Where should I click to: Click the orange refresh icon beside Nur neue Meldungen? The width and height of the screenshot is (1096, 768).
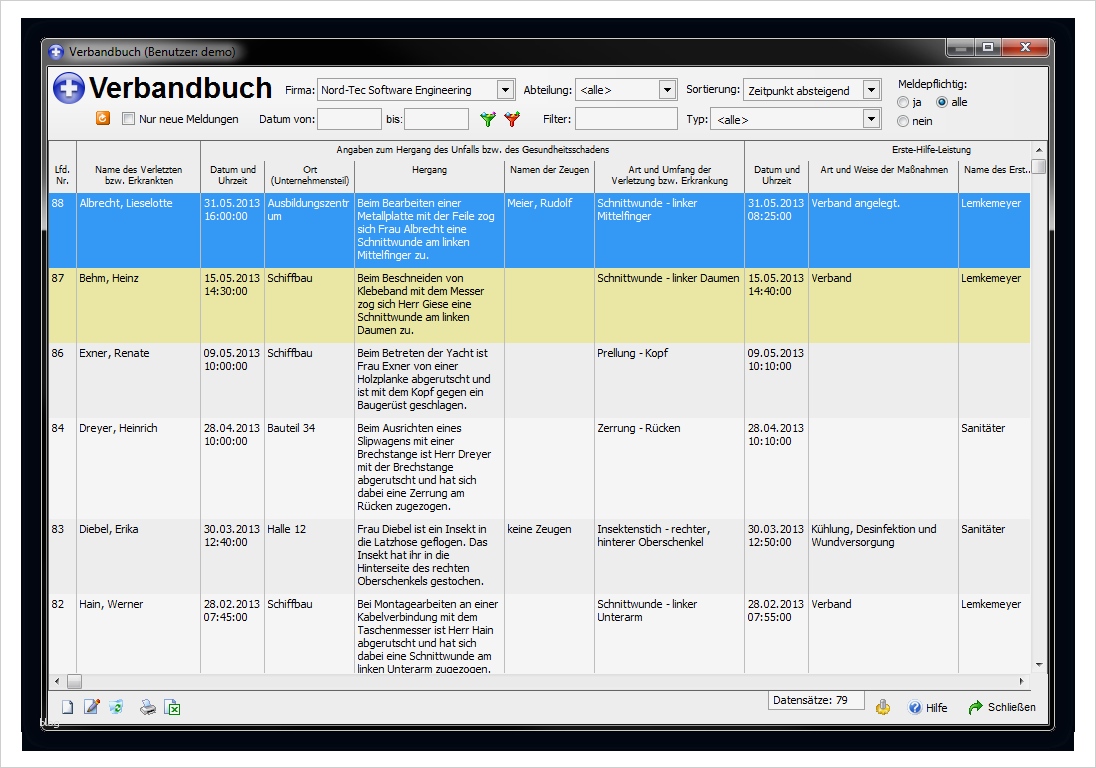pos(103,118)
